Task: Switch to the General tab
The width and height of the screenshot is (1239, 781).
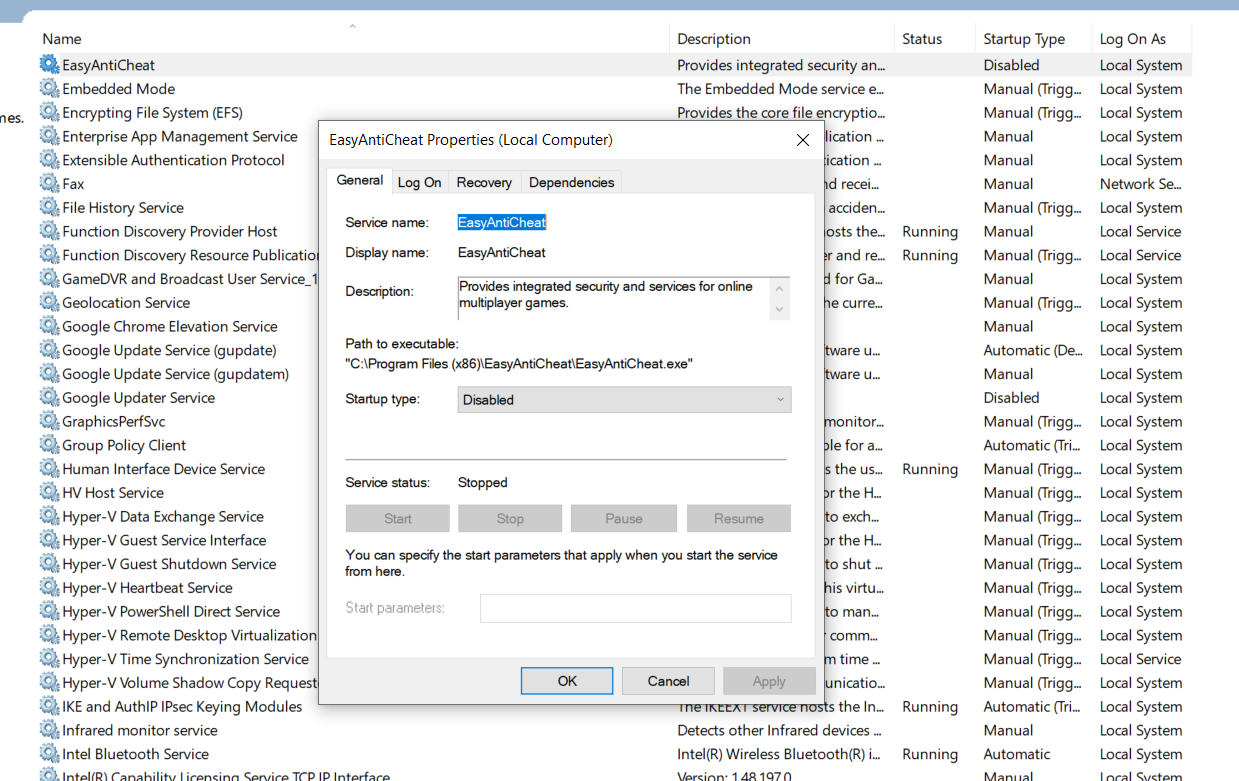Action: (x=359, y=180)
